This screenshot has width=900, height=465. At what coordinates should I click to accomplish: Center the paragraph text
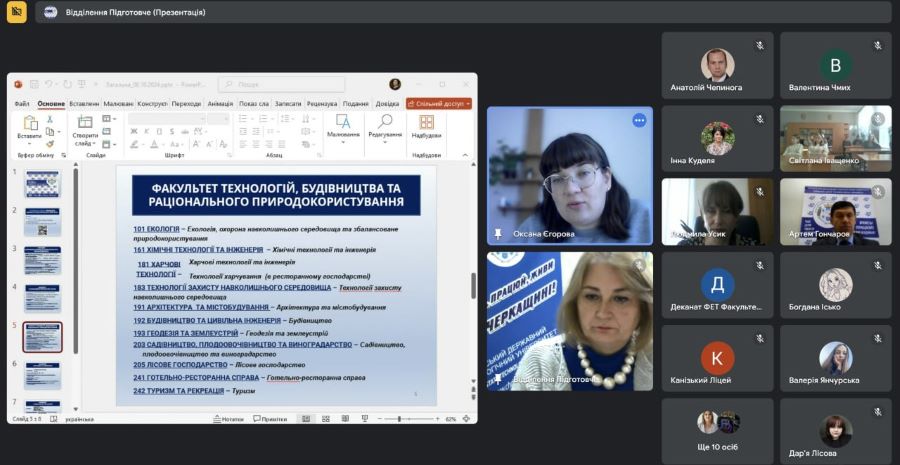[256, 144]
